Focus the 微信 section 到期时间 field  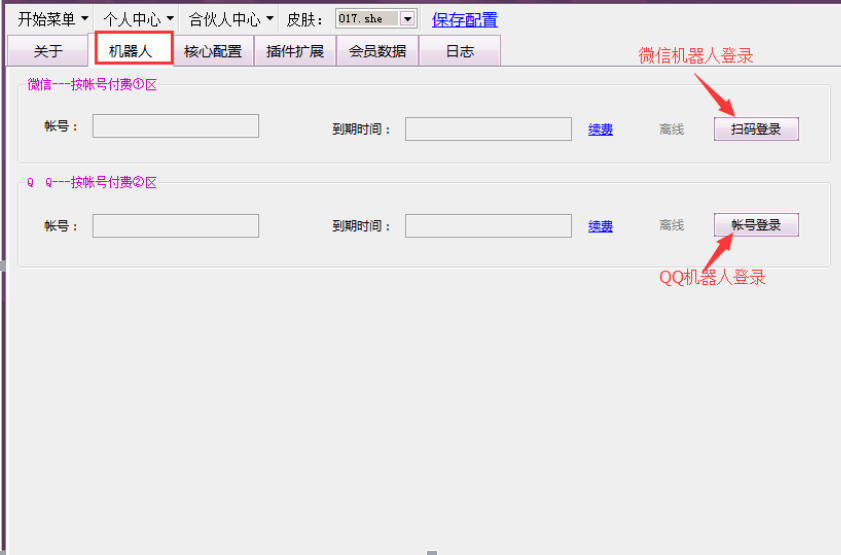tap(488, 129)
